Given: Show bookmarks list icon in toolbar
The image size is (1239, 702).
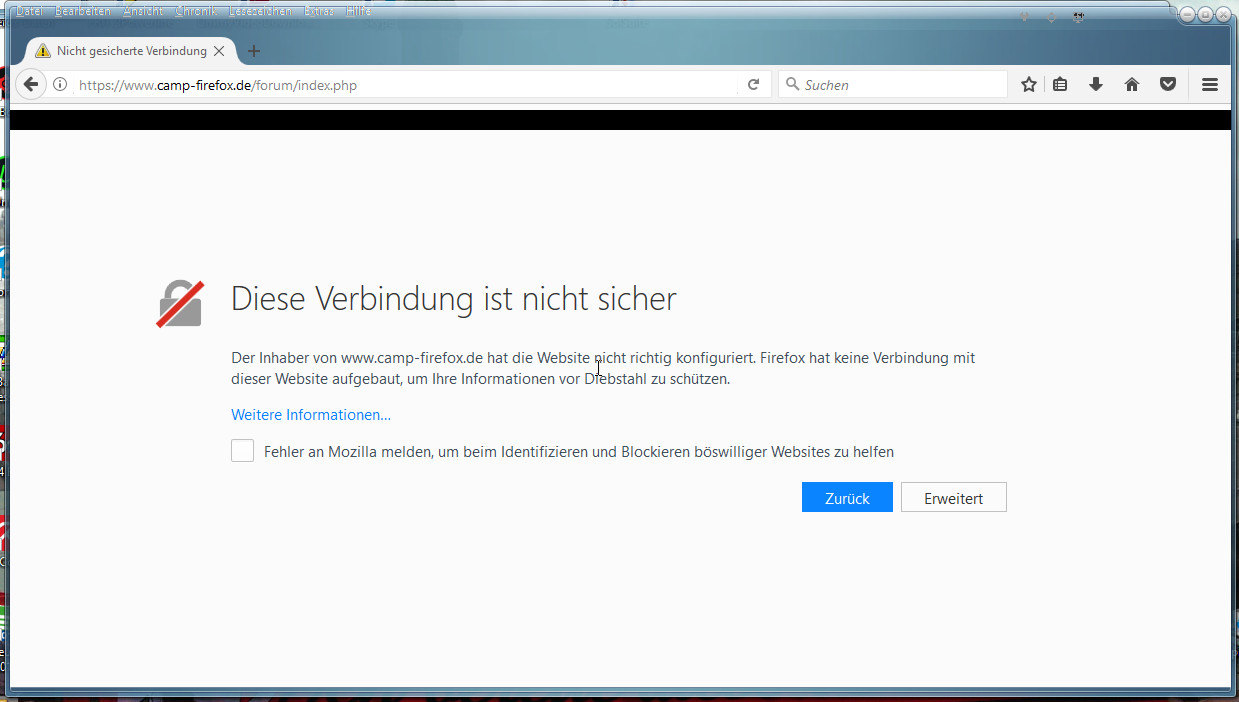Looking at the screenshot, I should (x=1060, y=85).
